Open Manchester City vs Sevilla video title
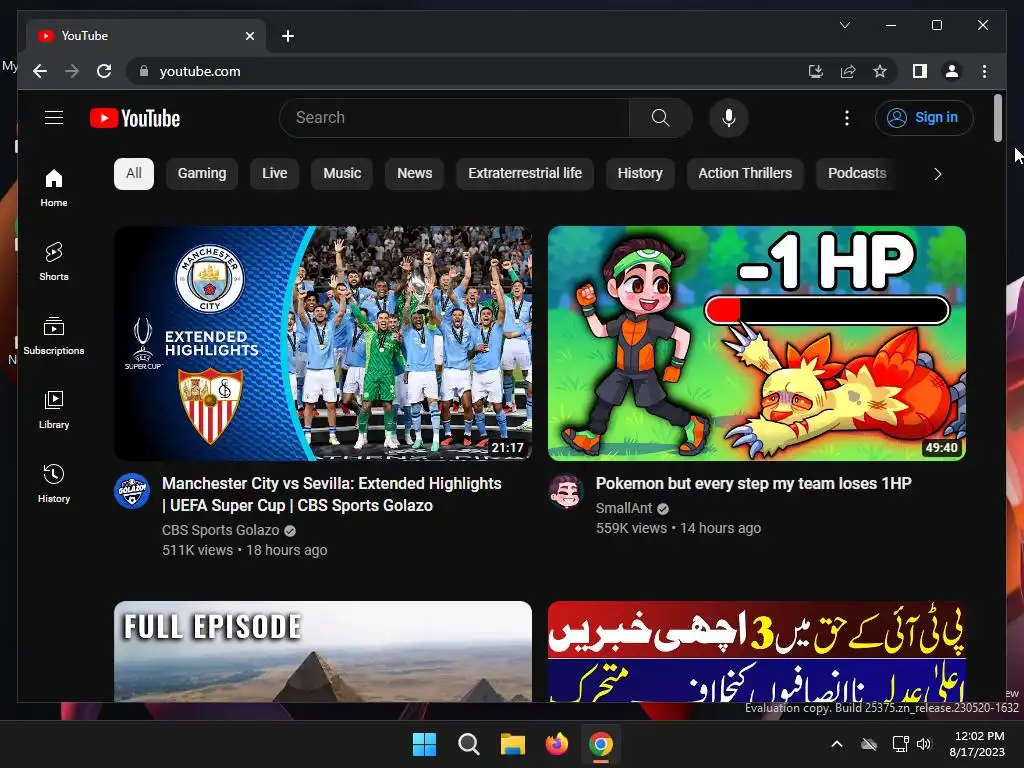1024x768 pixels. tap(332, 494)
